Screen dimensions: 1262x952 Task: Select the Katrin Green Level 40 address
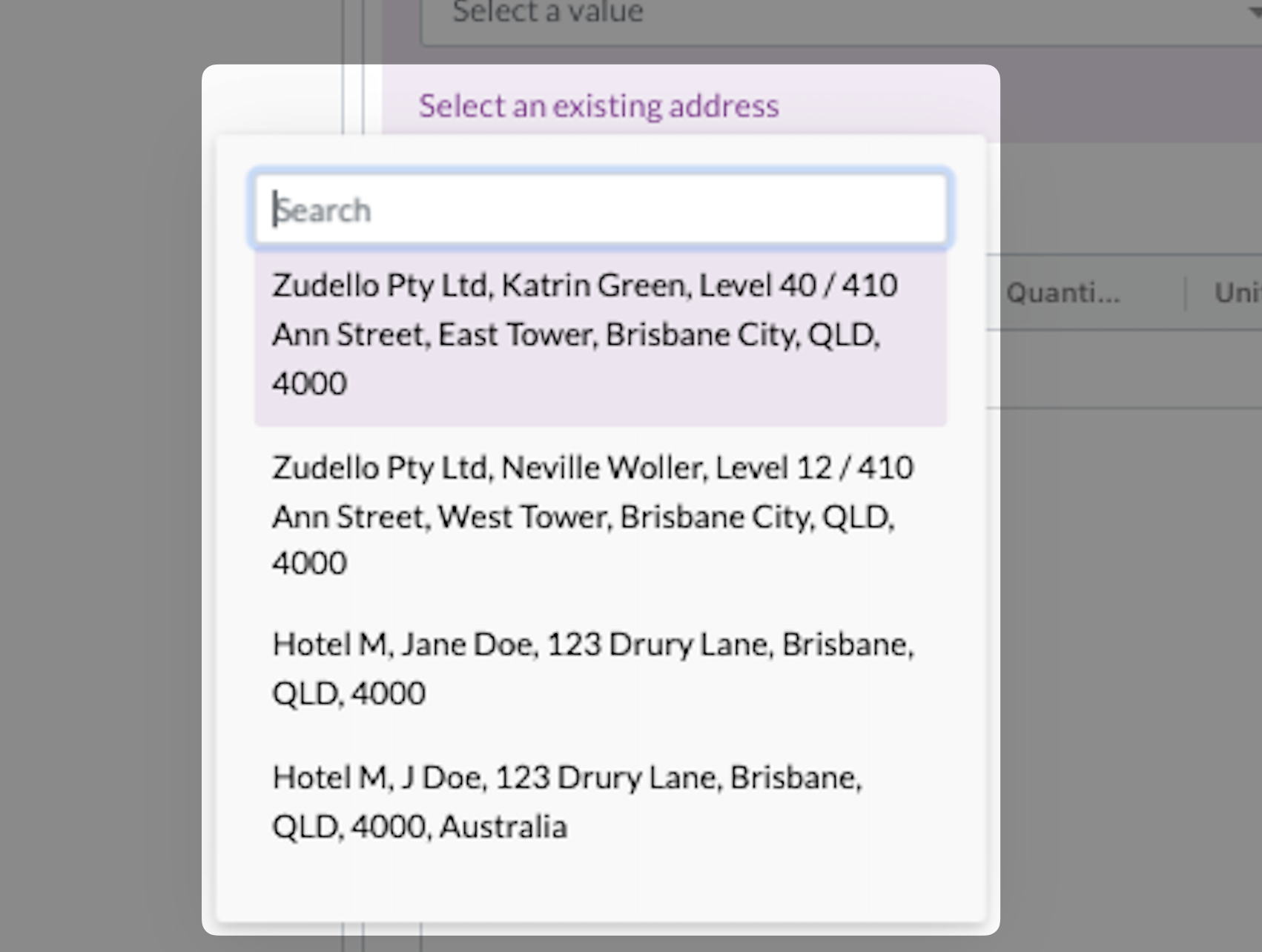click(601, 336)
